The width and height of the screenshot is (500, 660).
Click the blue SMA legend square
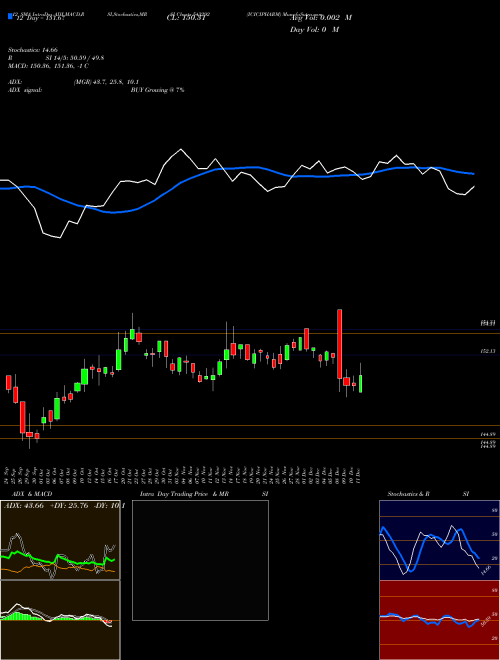[10, 16]
